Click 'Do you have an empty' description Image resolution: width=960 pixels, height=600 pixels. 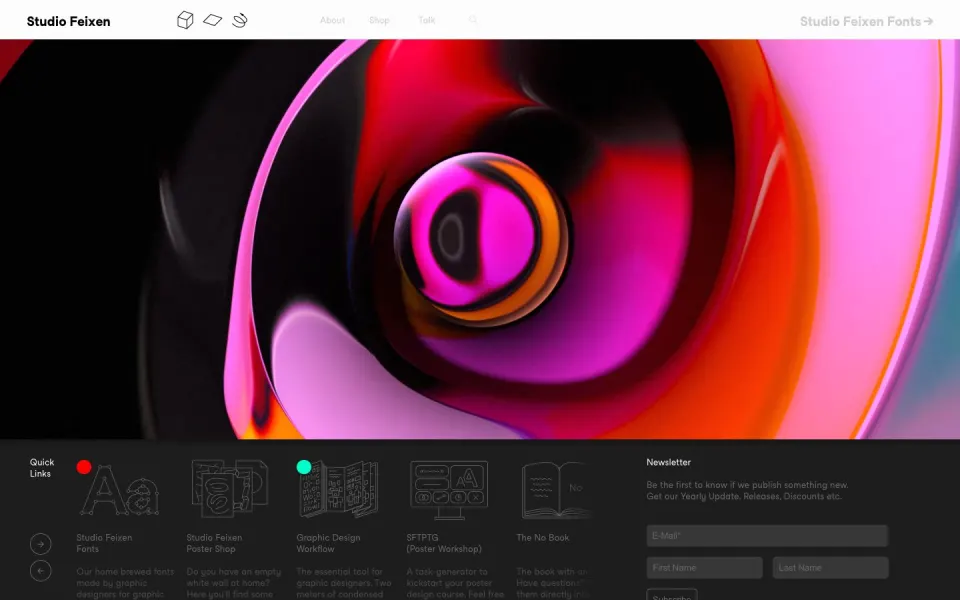tap(233, 583)
